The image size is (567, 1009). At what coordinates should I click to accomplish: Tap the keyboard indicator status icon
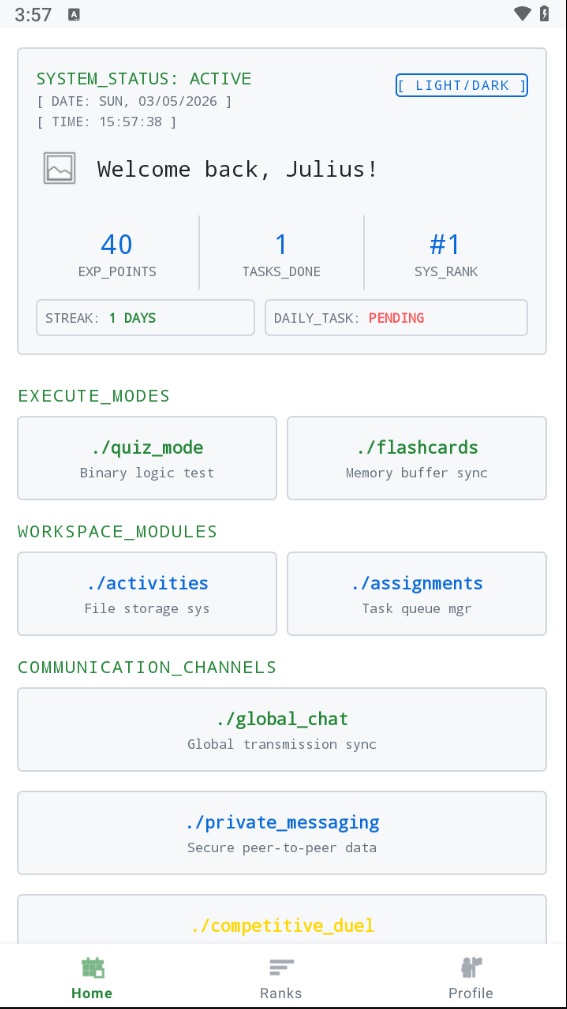coord(74,14)
